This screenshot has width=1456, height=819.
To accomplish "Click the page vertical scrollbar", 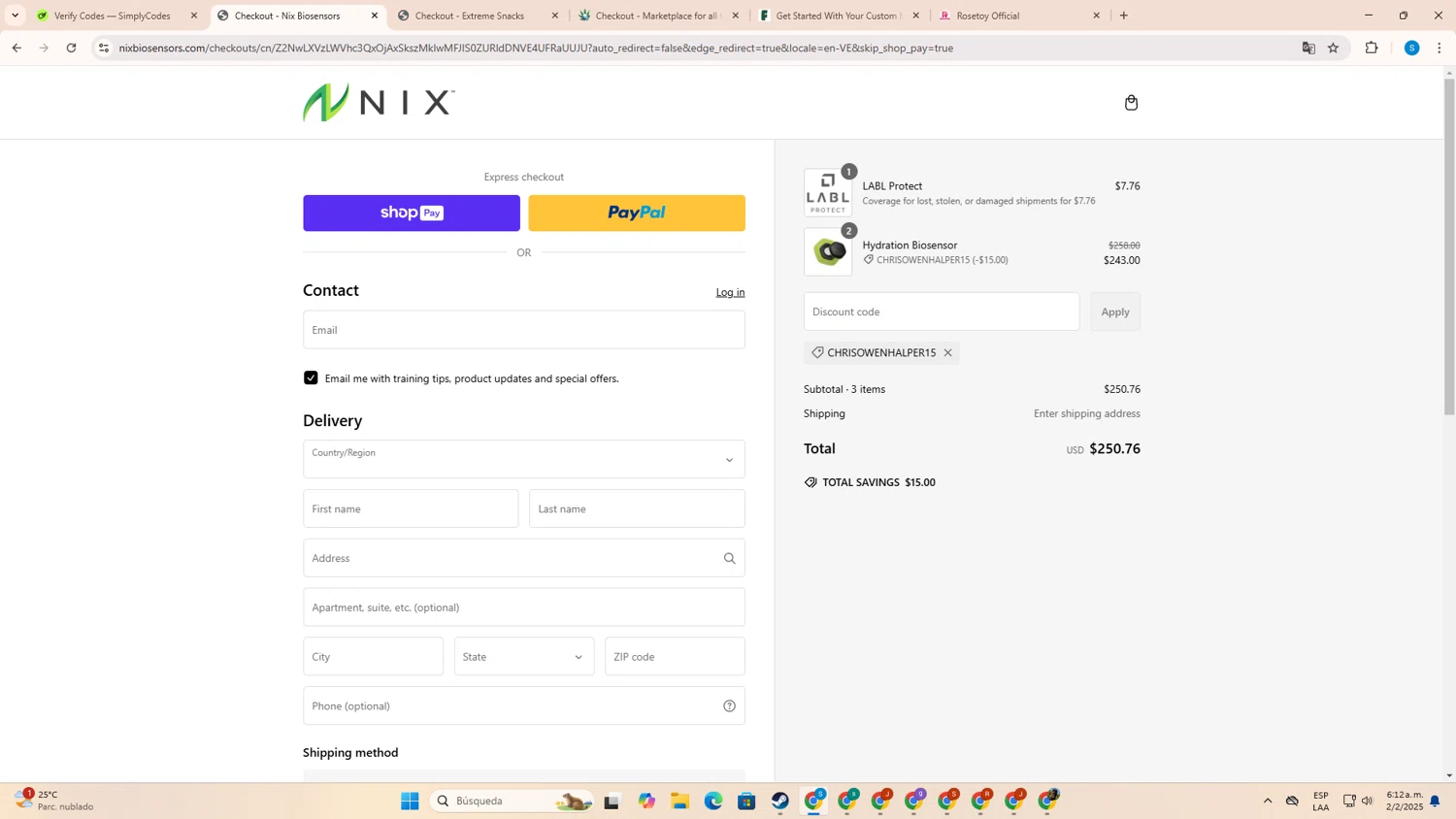I will tap(1449, 246).
